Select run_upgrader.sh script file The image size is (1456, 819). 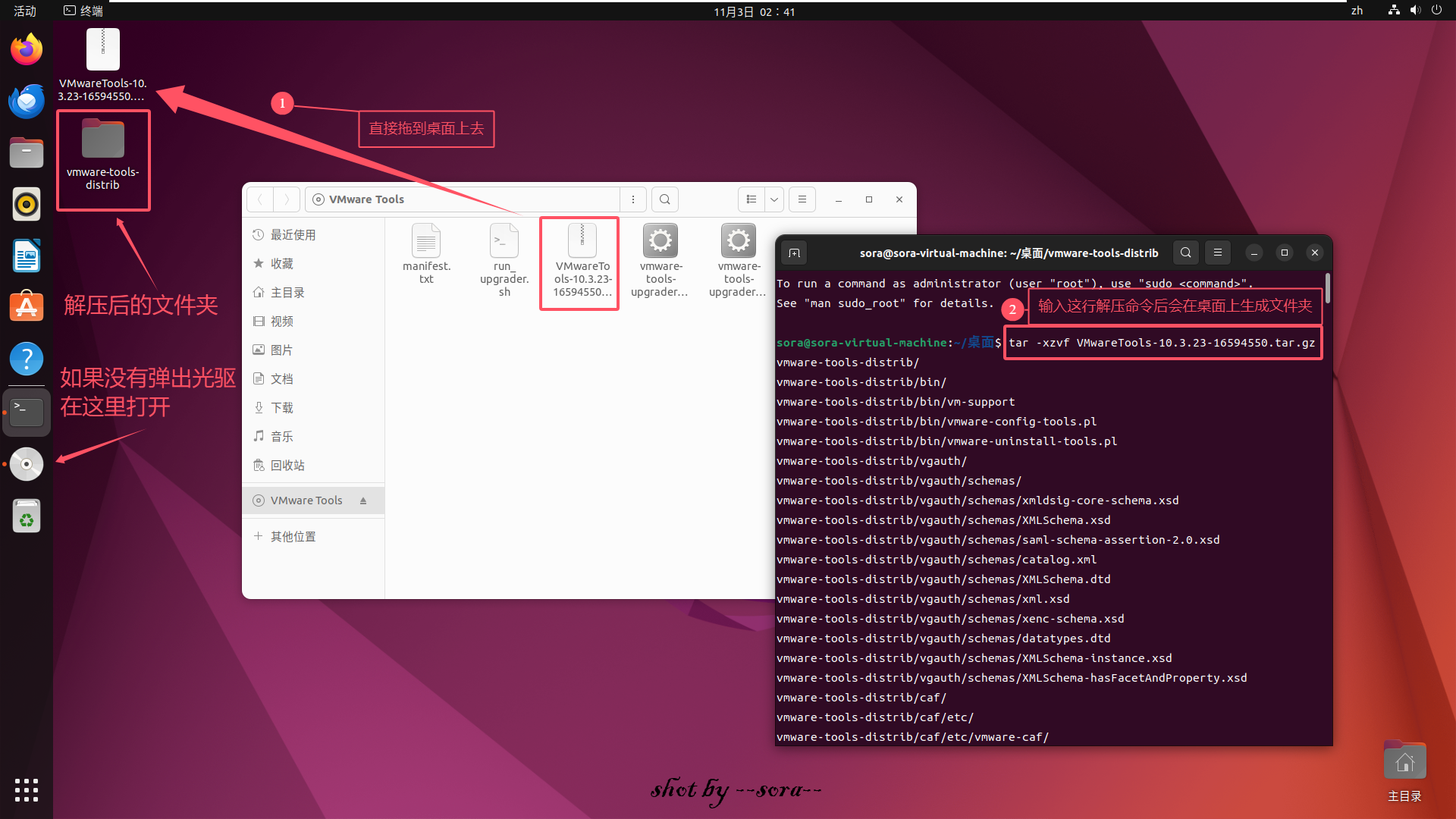[x=504, y=260]
